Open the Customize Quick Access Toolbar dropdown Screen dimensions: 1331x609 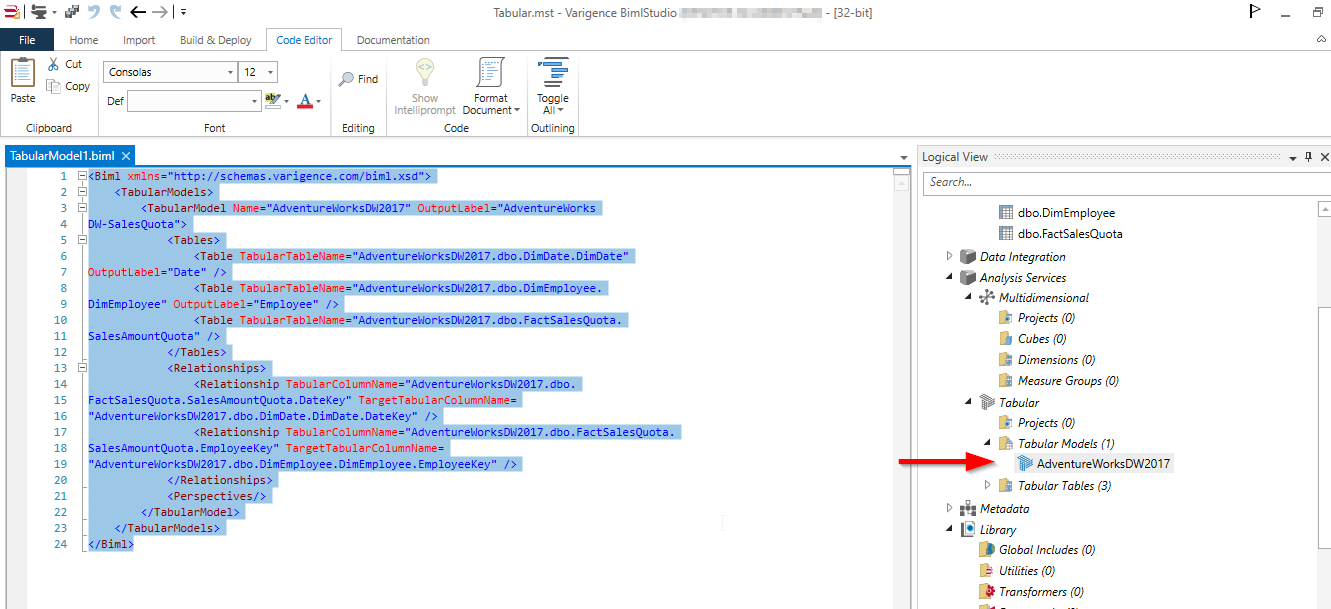[184, 12]
